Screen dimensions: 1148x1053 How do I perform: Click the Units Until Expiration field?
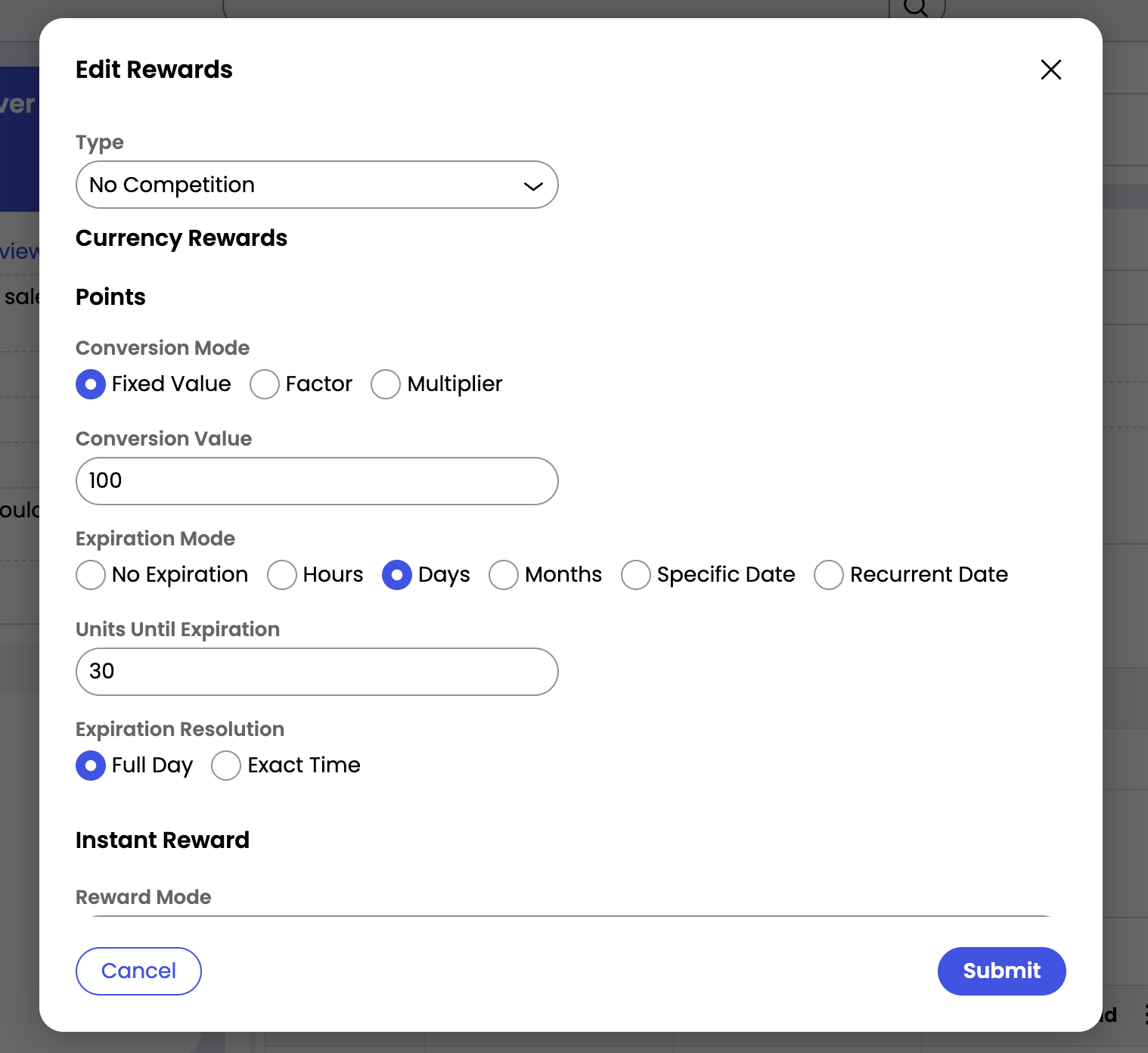click(x=316, y=672)
